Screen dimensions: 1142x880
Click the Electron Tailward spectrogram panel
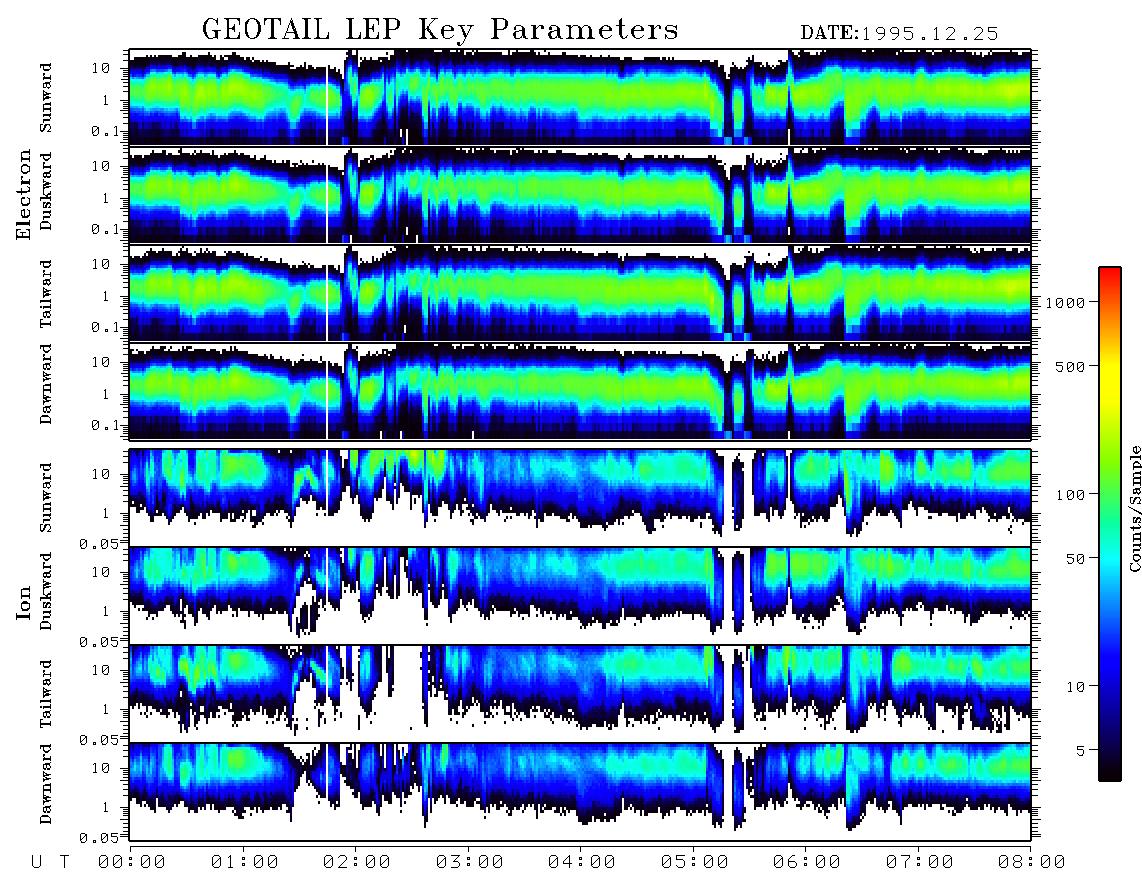click(x=580, y=293)
